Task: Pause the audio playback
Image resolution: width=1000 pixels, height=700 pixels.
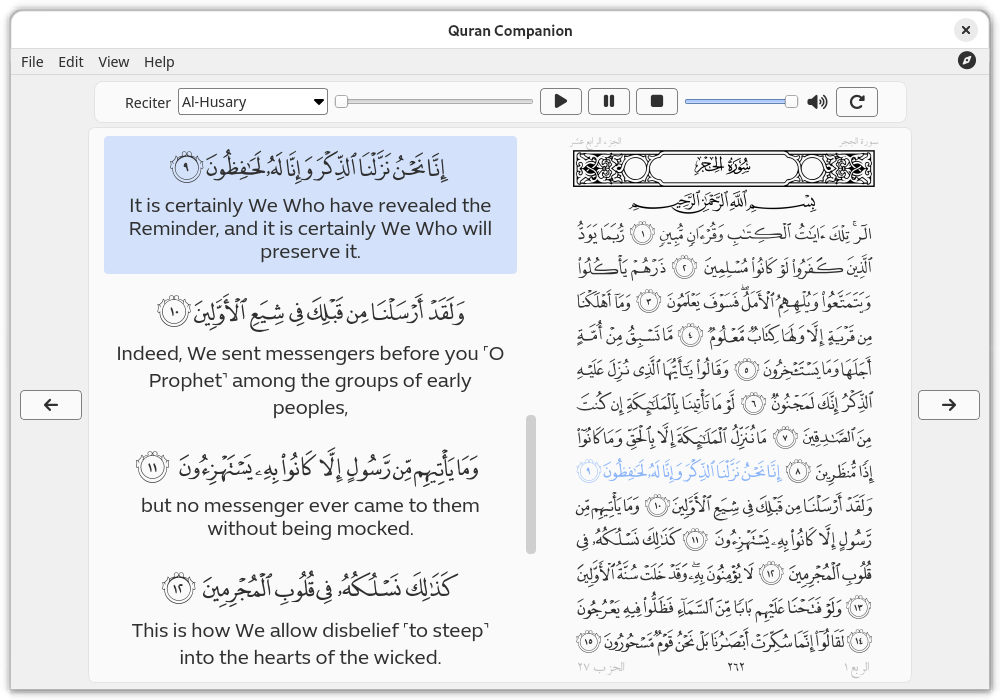Action: (x=609, y=101)
